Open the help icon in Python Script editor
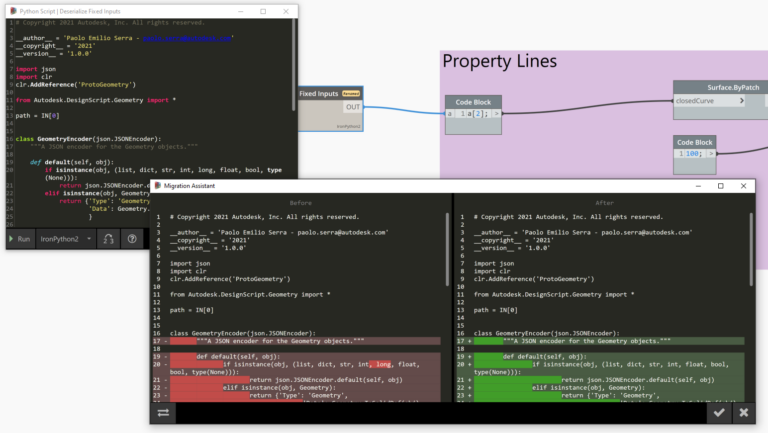 (132, 239)
